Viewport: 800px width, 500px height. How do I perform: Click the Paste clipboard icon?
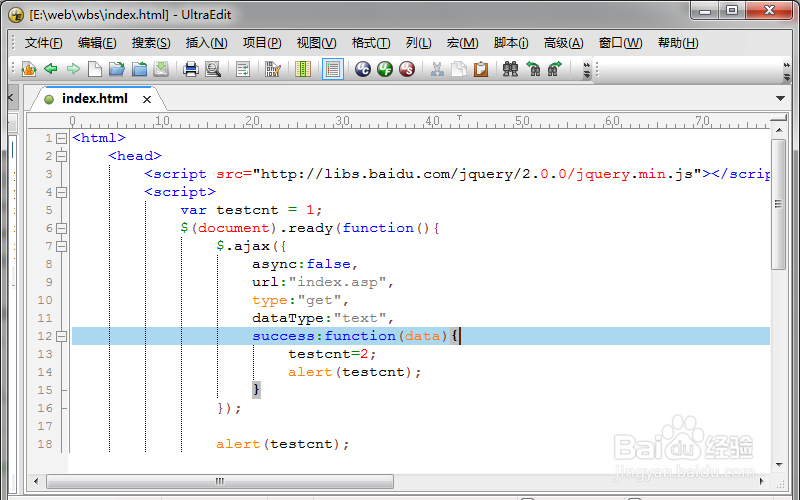[x=481, y=69]
